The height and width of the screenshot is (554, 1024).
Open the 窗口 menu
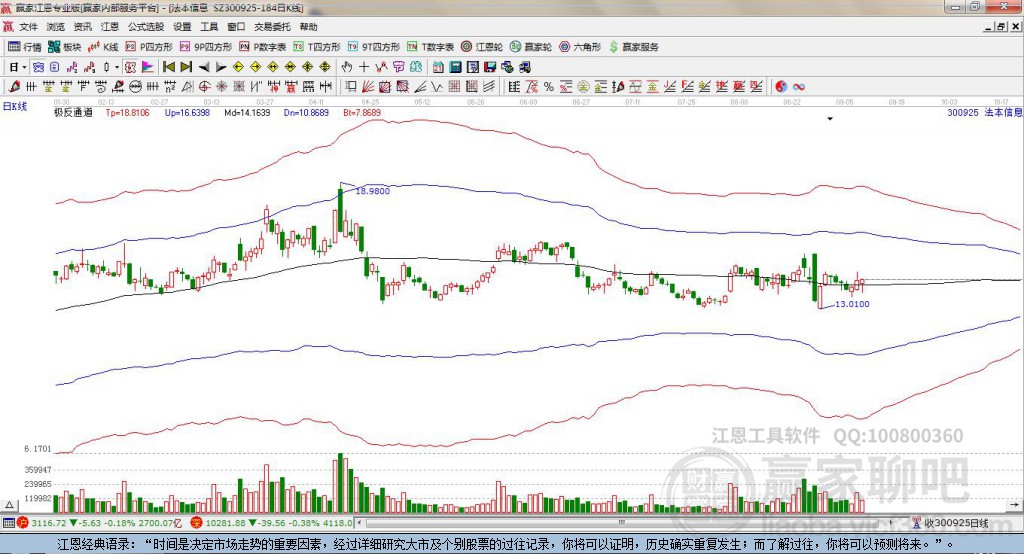coord(236,27)
